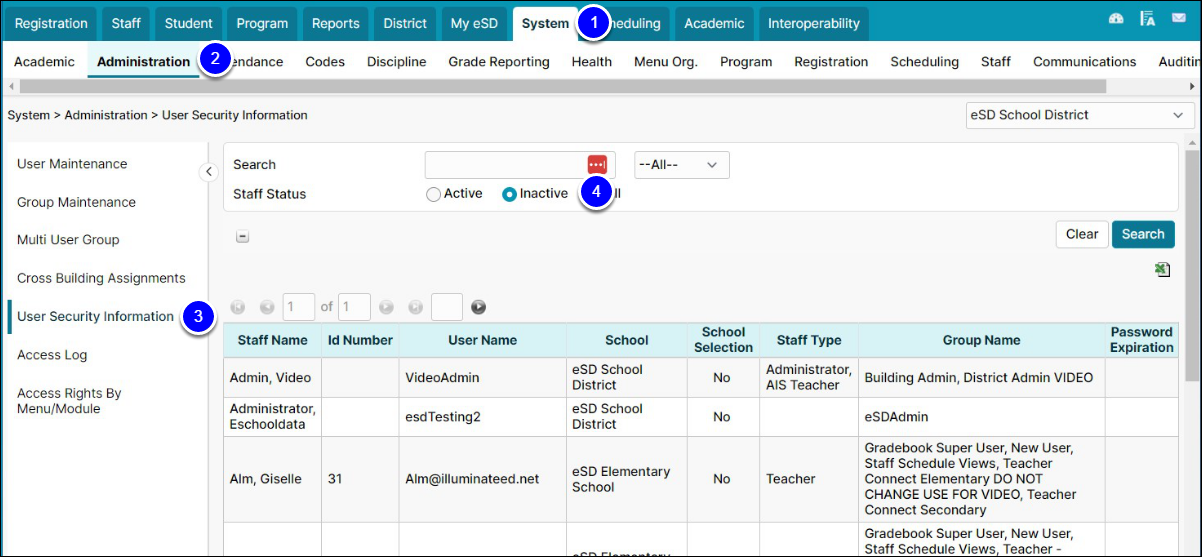Open the Interoperability top tab

(814, 23)
